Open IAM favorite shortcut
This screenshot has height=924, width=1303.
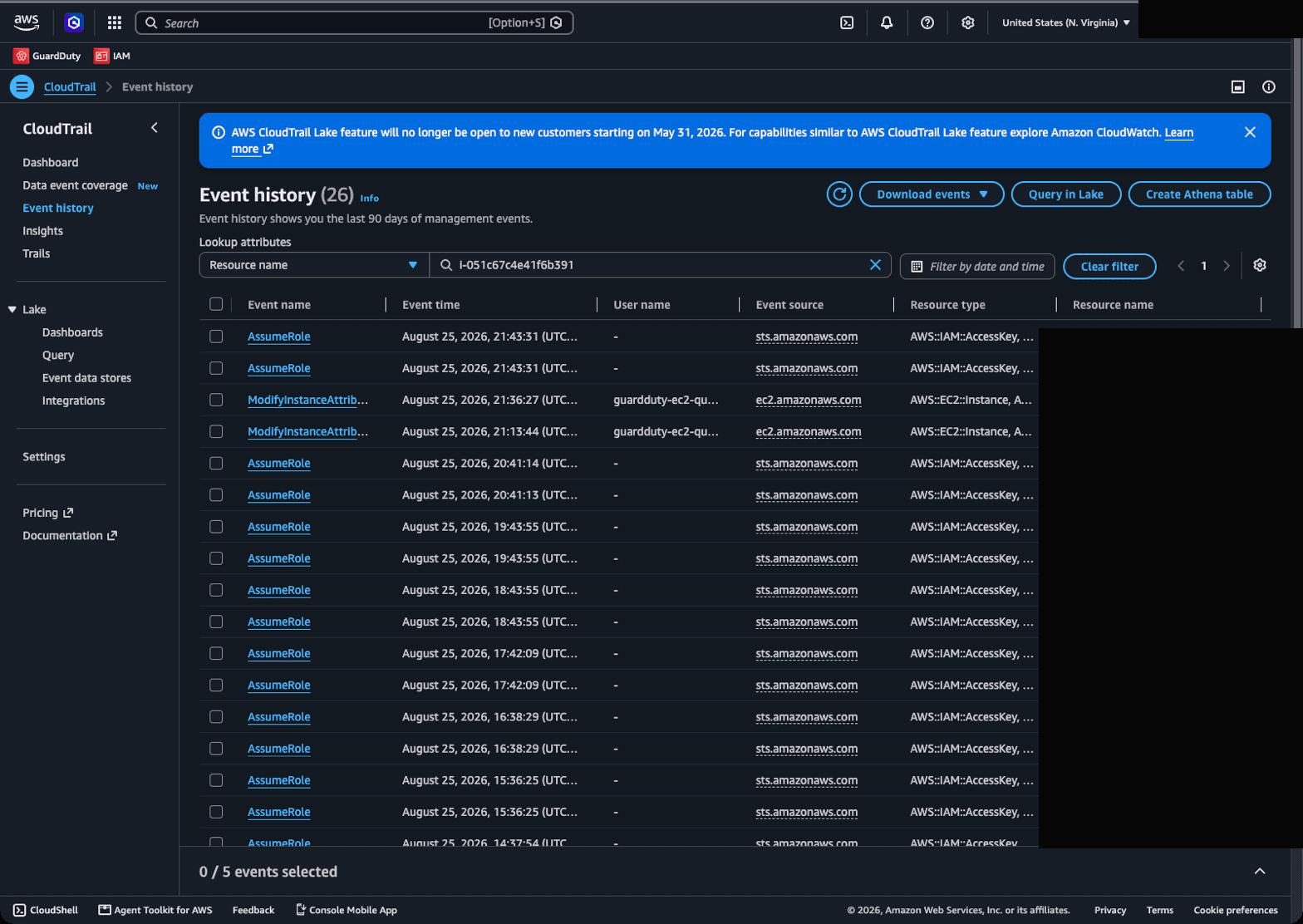(112, 56)
